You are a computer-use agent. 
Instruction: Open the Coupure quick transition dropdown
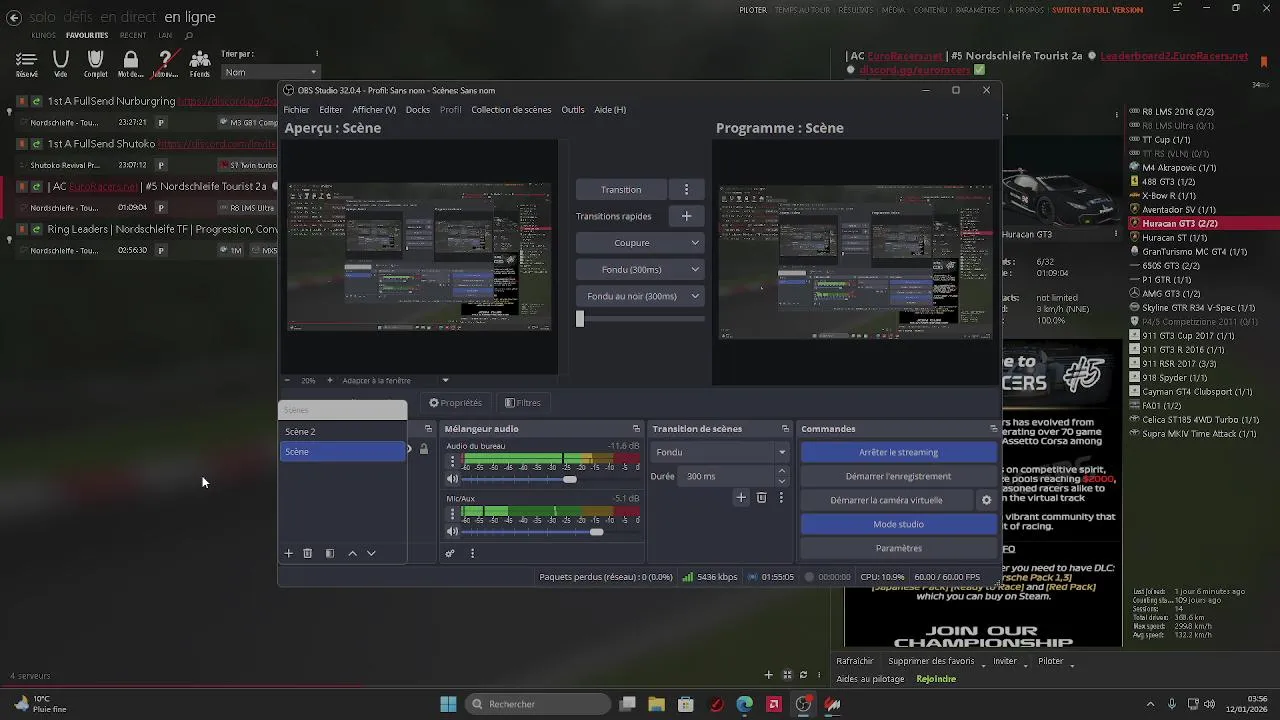pos(695,243)
